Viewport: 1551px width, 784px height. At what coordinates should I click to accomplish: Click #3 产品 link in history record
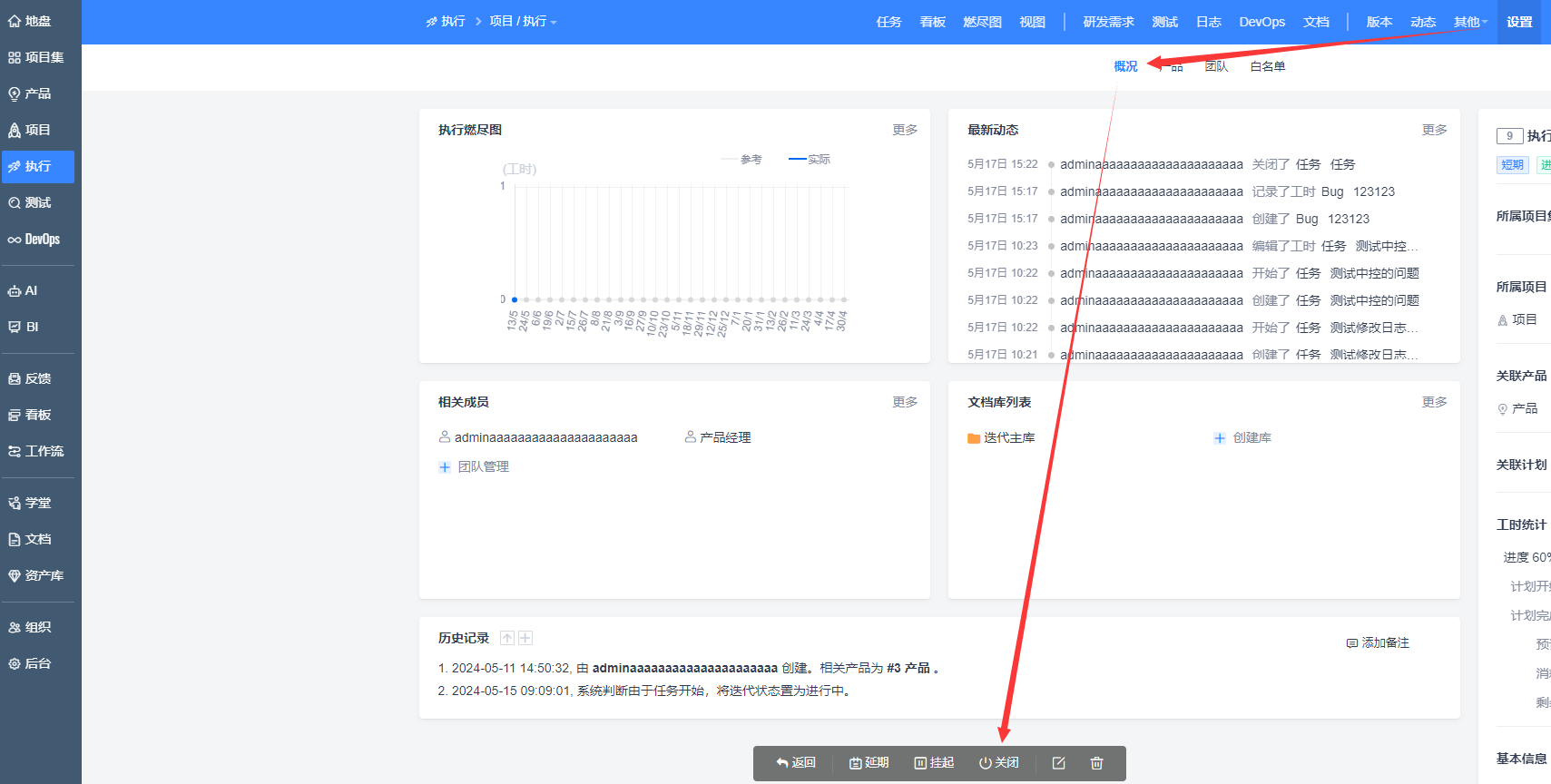pos(908,668)
